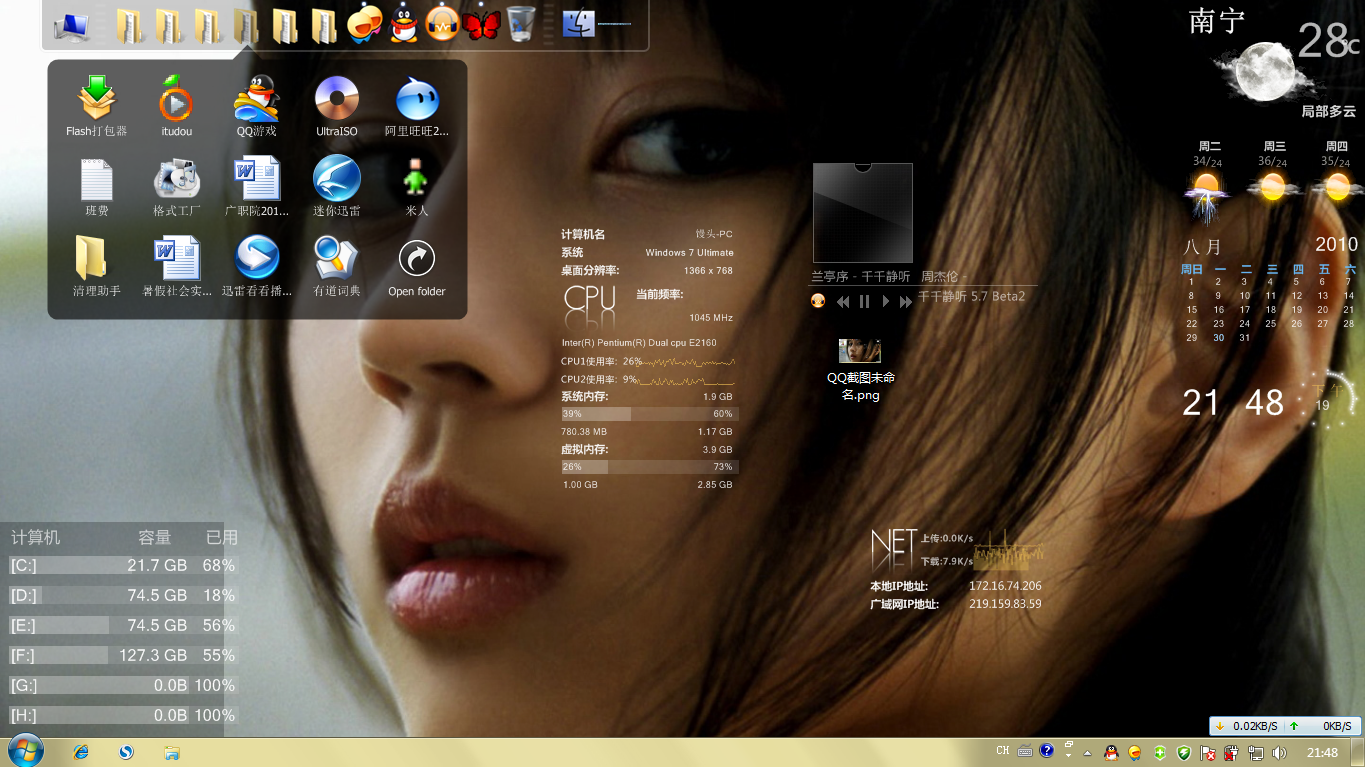1365x767 pixels.
Task: Open the Recycle Bin in the dock
Action: 520,24
